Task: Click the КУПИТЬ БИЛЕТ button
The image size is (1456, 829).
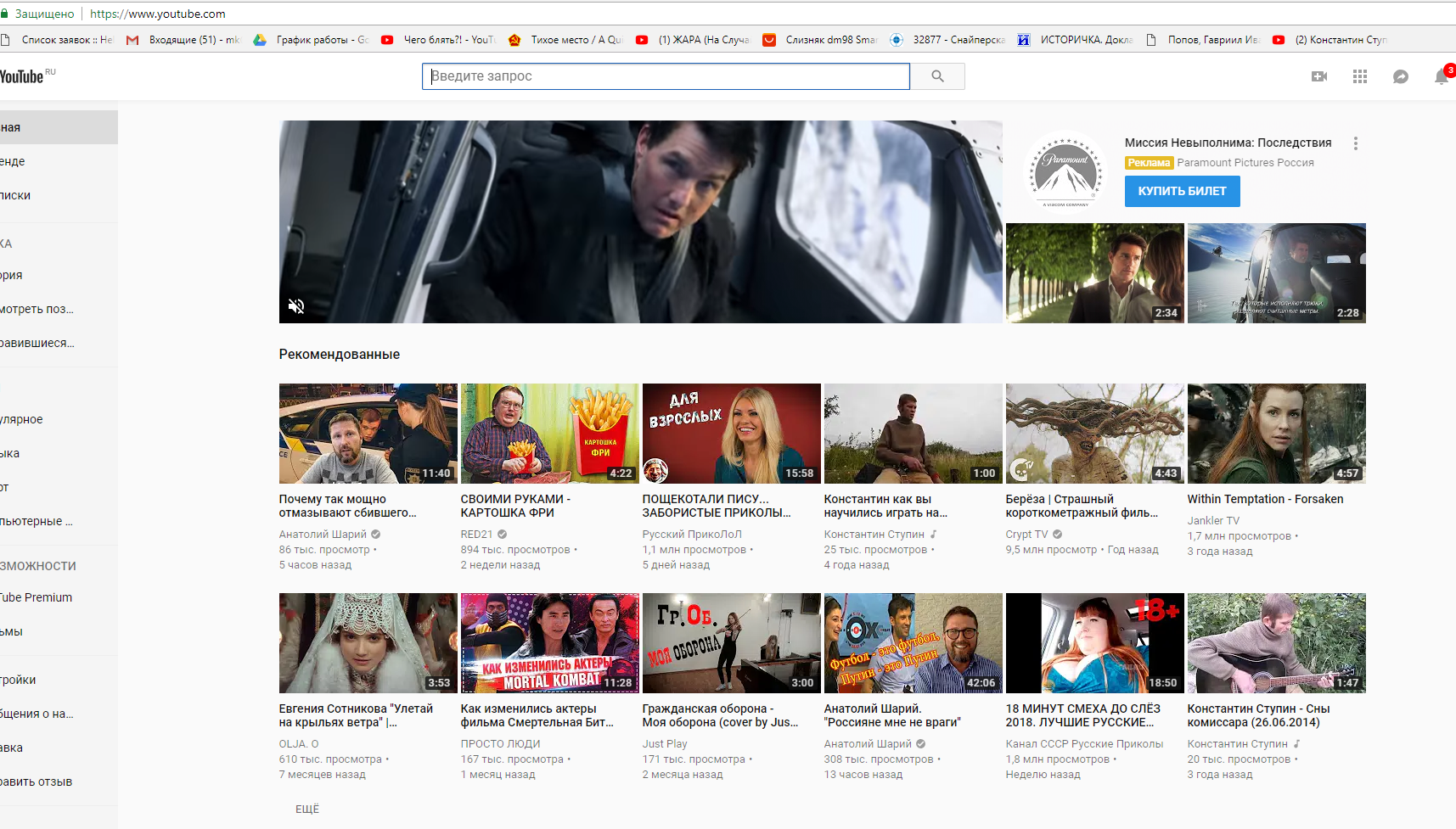Action: (x=1183, y=192)
